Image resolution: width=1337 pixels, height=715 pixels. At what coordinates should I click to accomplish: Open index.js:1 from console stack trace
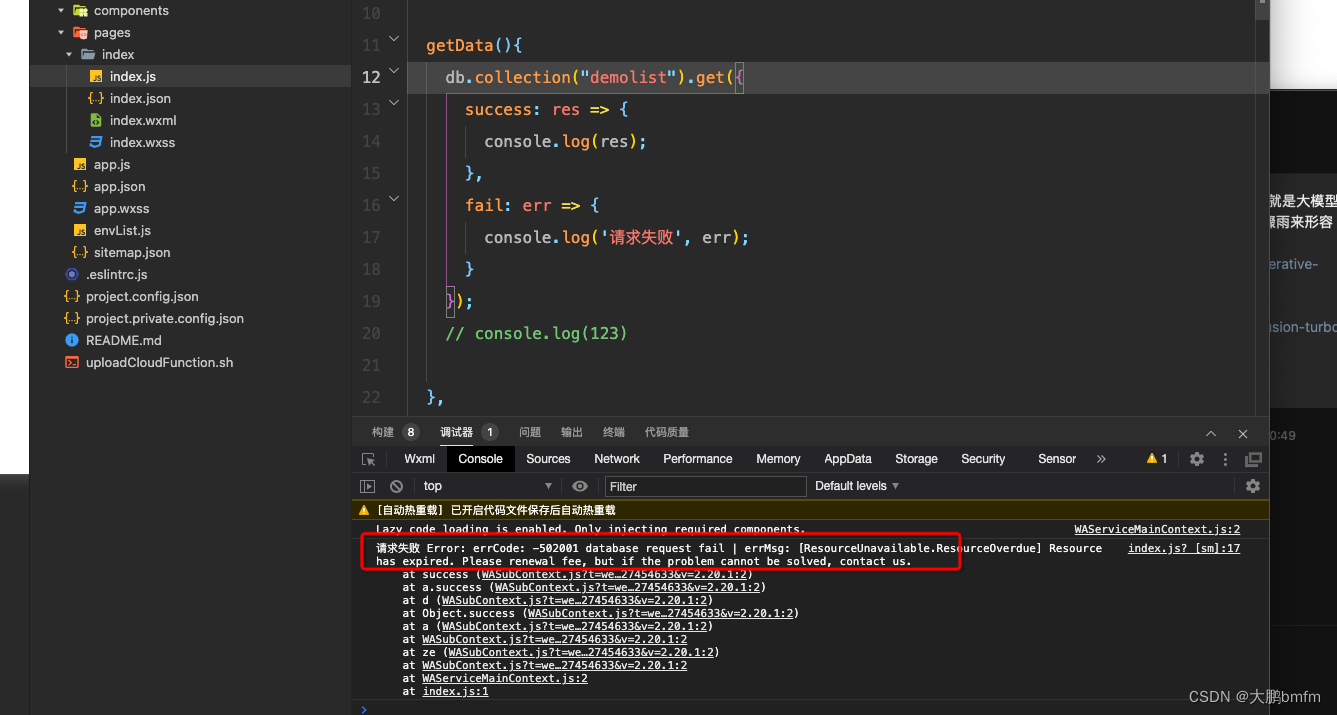click(x=455, y=691)
